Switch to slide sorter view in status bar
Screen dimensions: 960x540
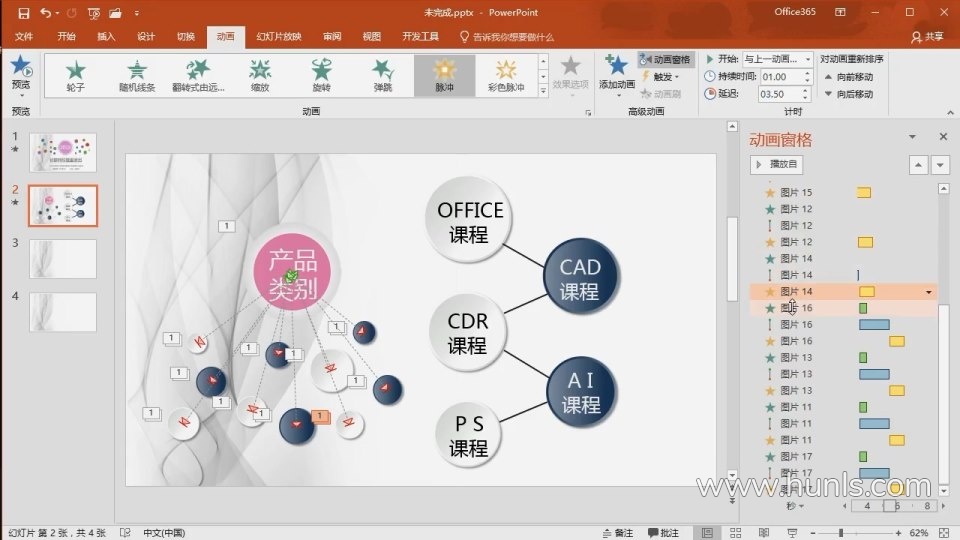click(x=736, y=533)
